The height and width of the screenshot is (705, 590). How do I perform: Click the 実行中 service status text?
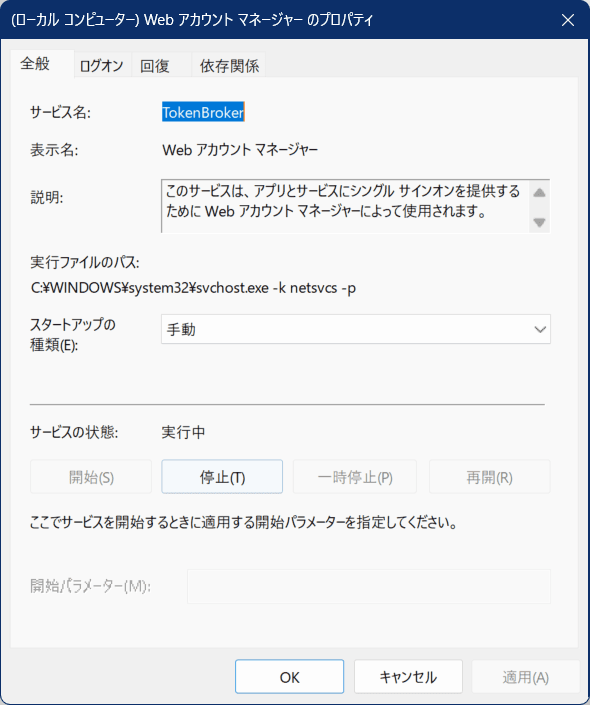click(183, 432)
